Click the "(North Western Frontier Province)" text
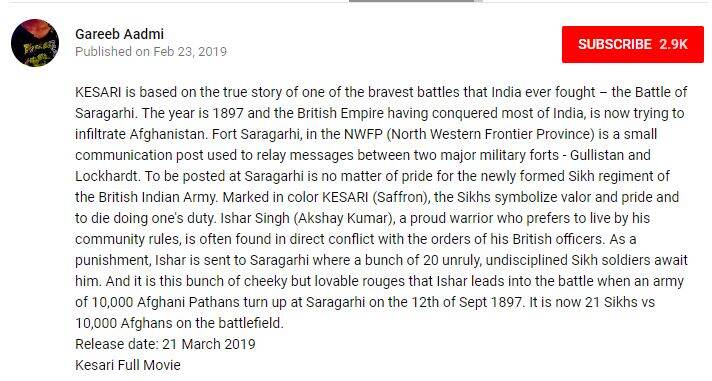Viewport: 712px width, 381px height. [491, 134]
